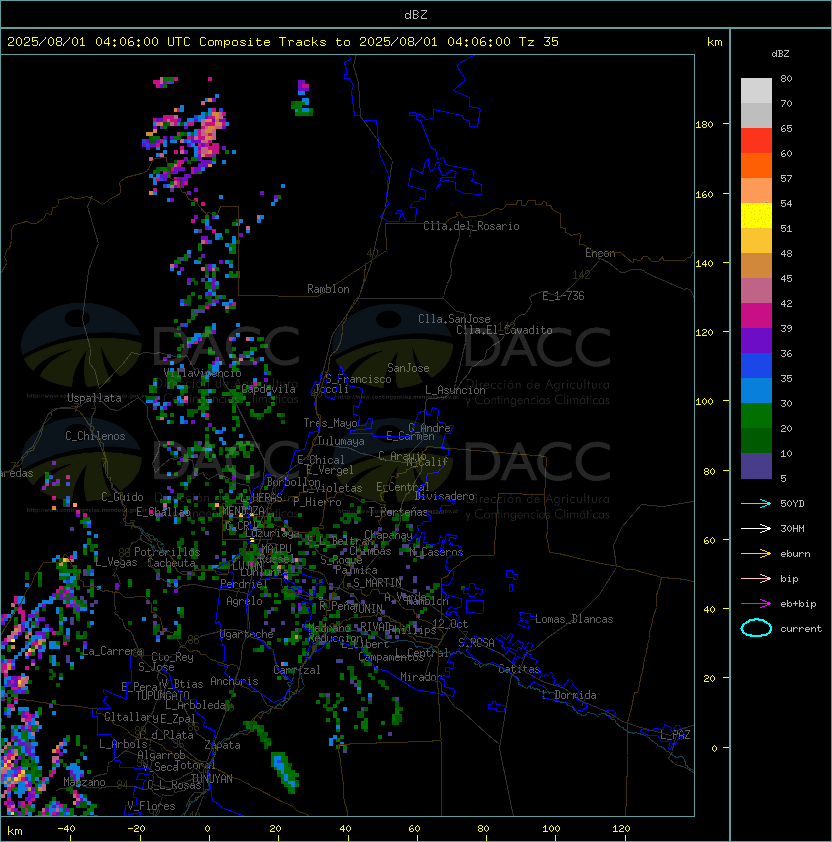Image resolution: width=832 pixels, height=842 pixels.
Task: Click the 'Manzano' map label
Action: [84, 782]
